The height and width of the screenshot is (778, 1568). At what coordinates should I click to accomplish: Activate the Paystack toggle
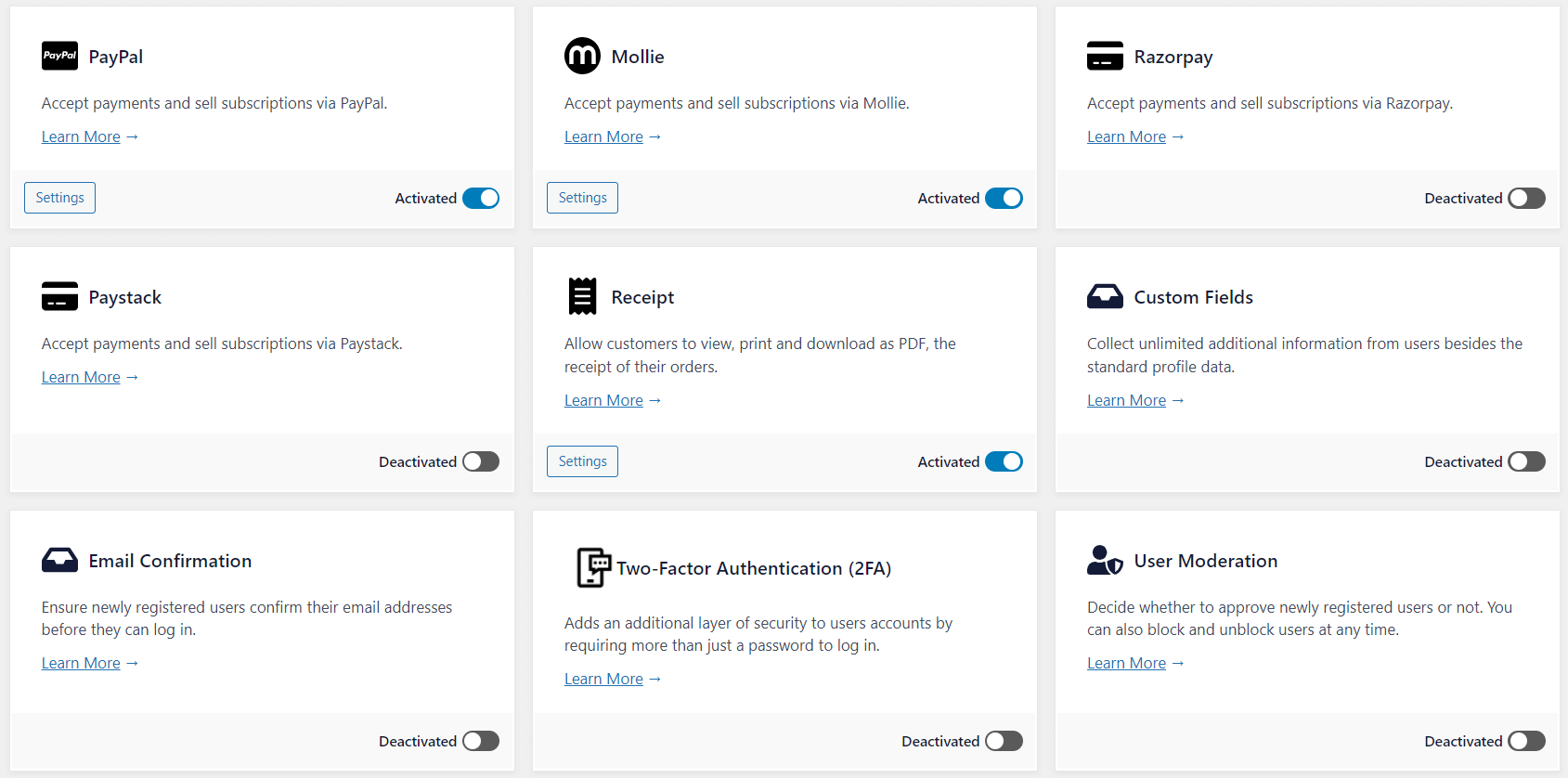coord(481,461)
